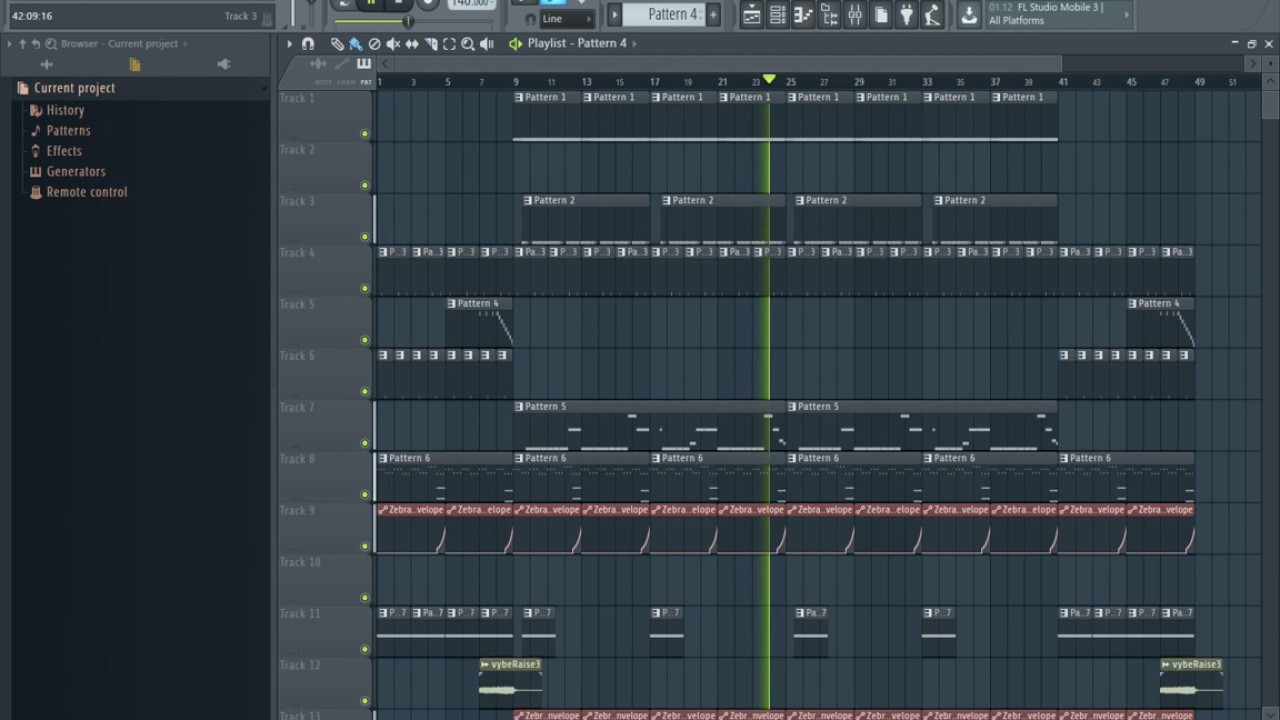
Task: Select the Slip tool in playlist toolbar
Action: click(x=412, y=43)
